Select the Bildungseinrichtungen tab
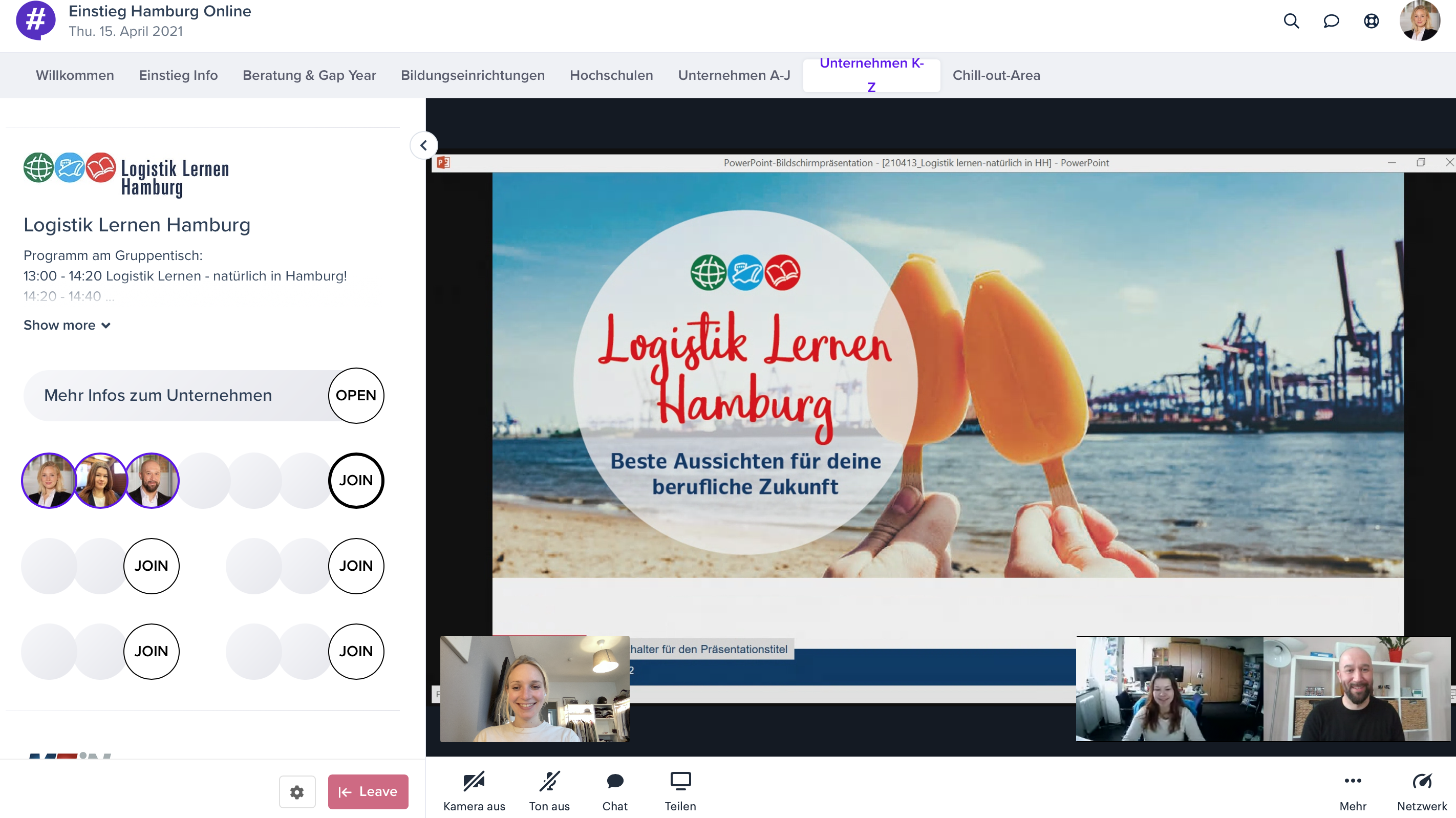The height and width of the screenshot is (818, 1456). (x=473, y=75)
